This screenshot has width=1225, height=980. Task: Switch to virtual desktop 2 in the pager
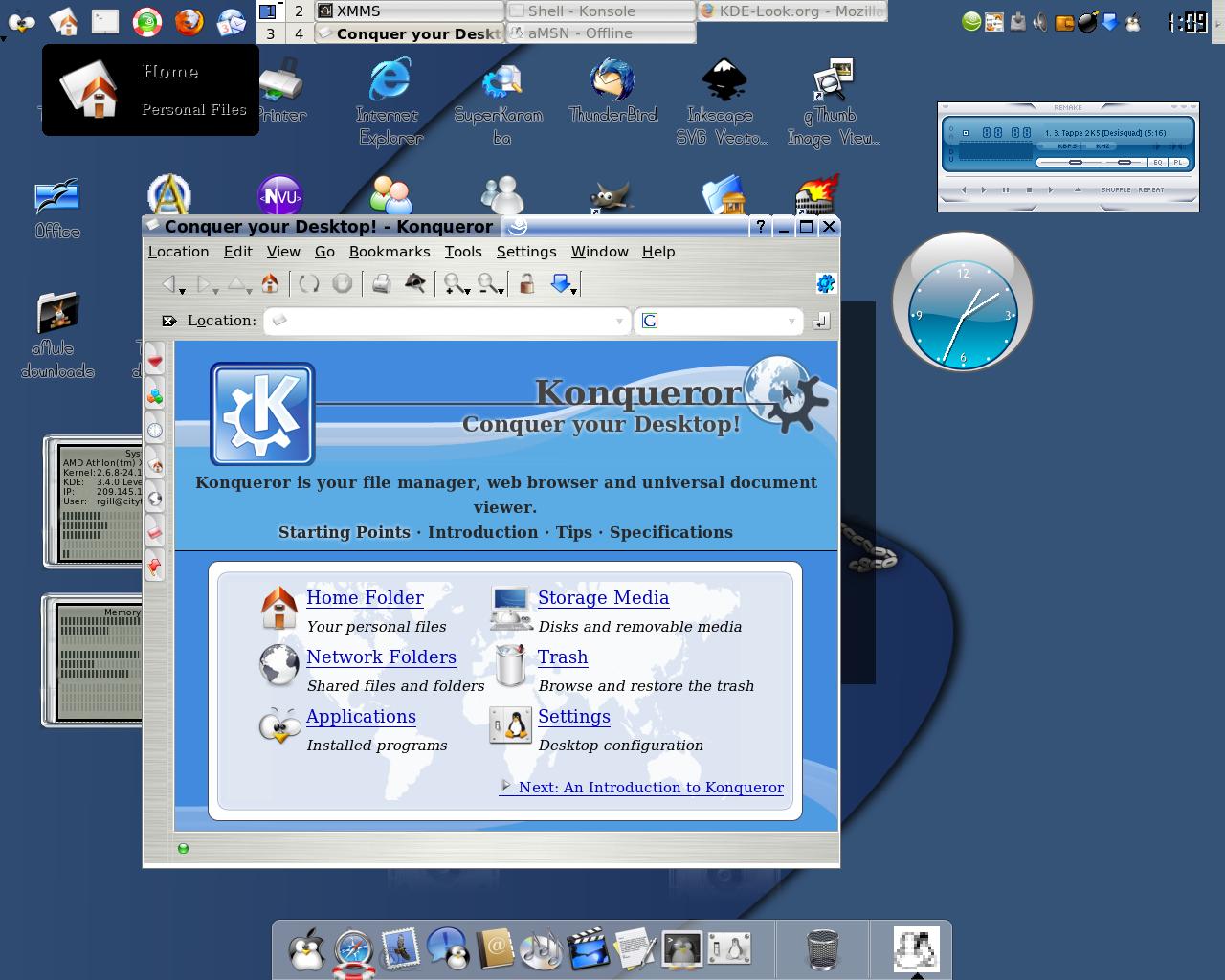click(x=299, y=11)
